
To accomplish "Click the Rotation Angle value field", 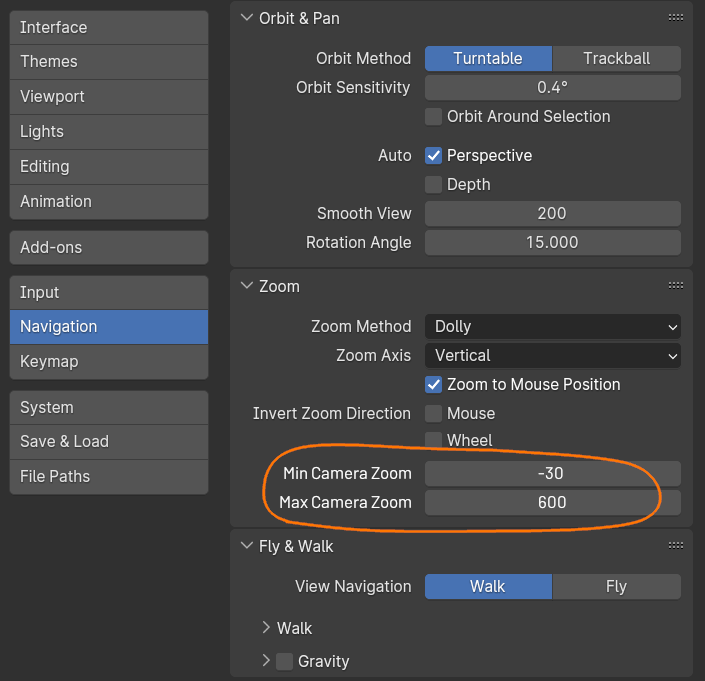I will pyautogui.click(x=553, y=243).
